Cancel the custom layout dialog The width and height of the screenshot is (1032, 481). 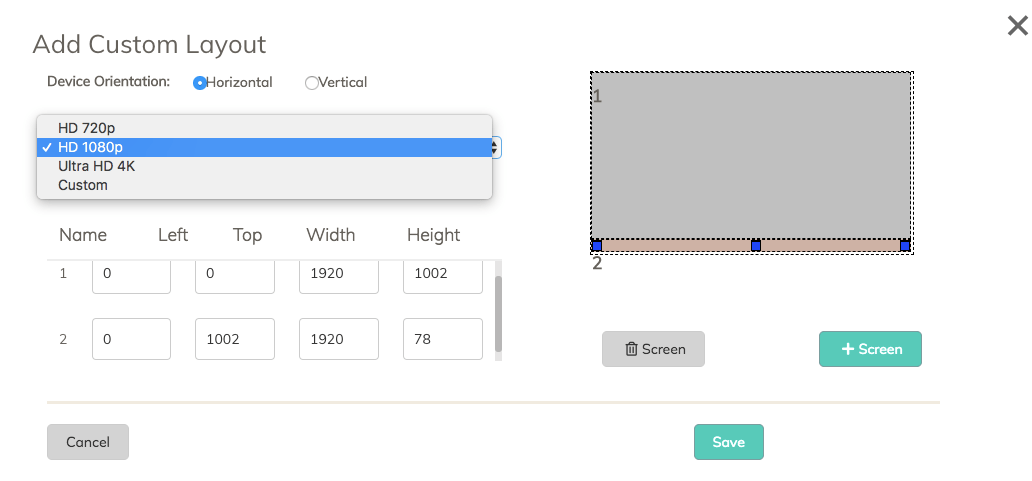[x=88, y=442]
